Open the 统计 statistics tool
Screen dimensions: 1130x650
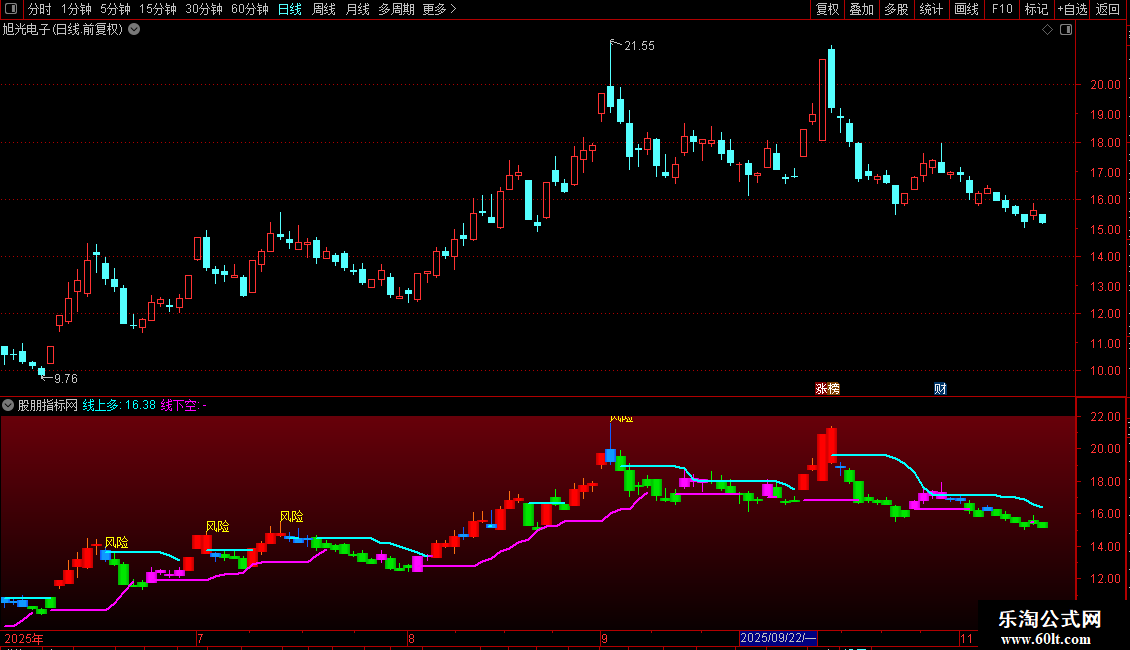point(931,9)
